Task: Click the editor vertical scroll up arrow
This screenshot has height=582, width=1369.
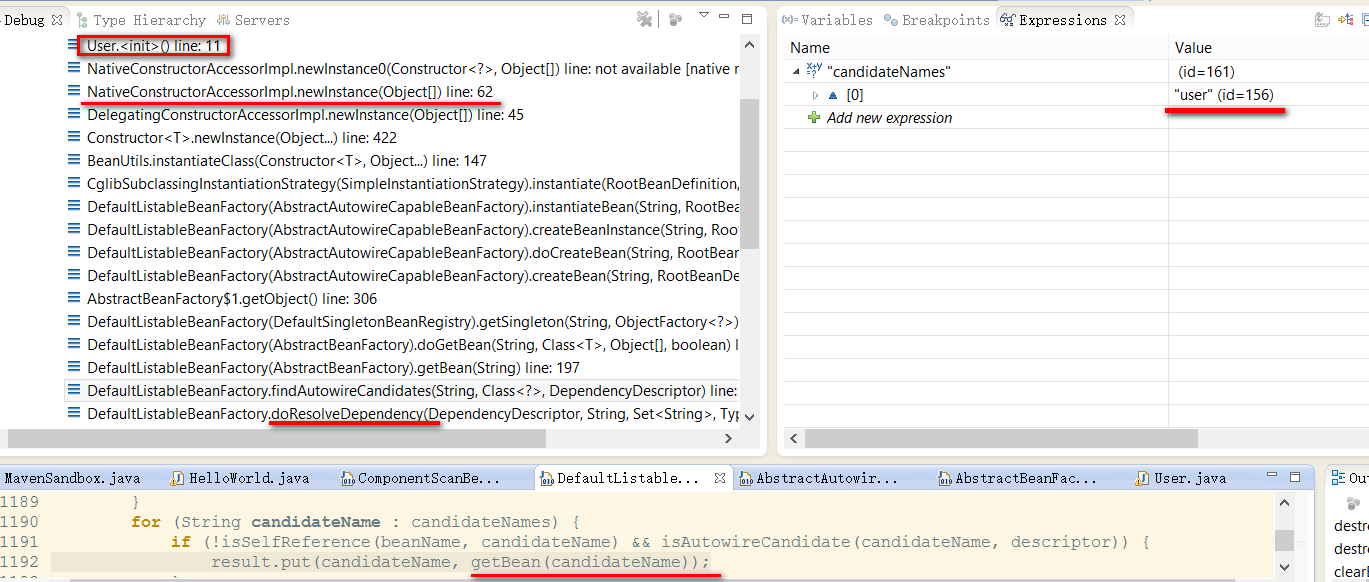Action: point(1282,505)
